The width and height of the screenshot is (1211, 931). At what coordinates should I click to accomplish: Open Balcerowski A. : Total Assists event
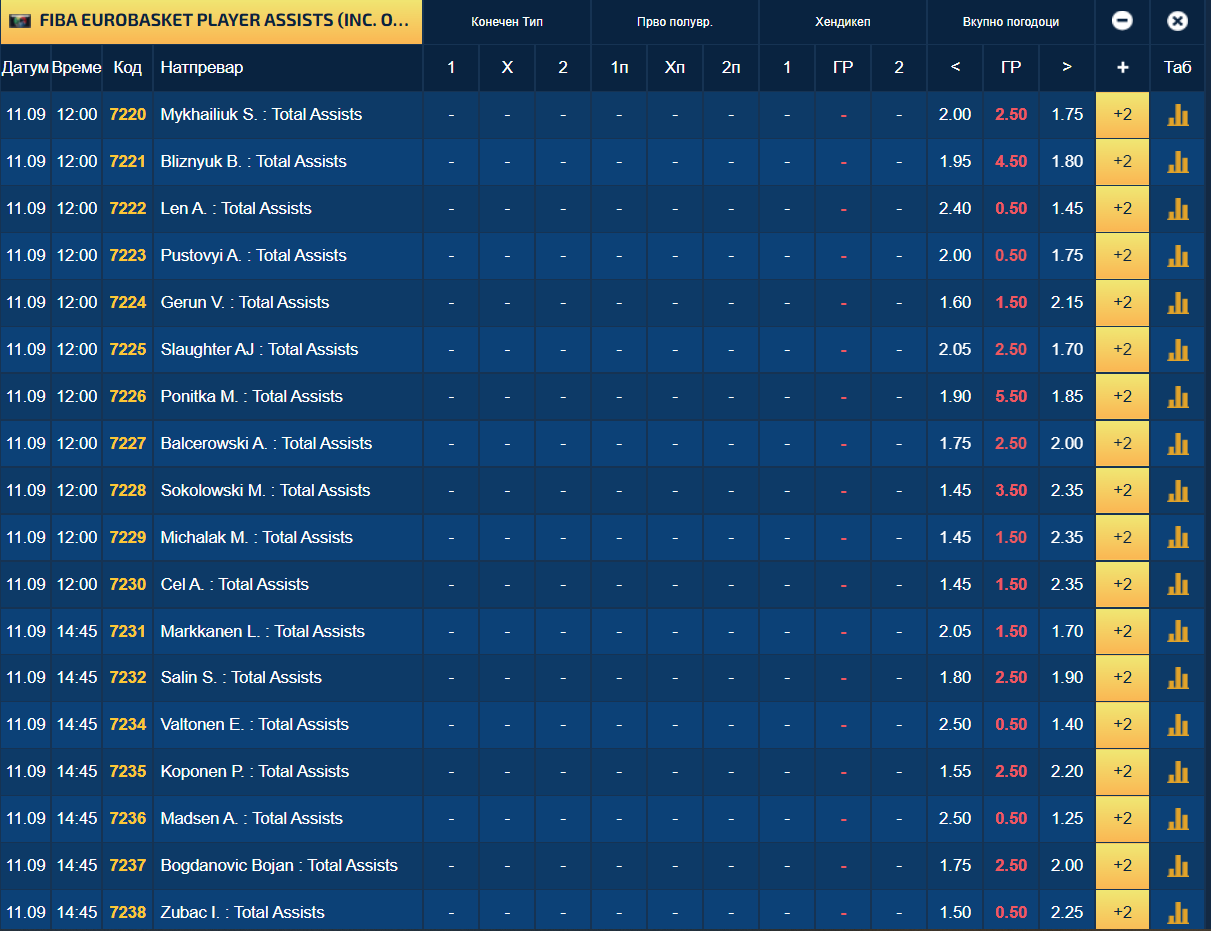(266, 444)
